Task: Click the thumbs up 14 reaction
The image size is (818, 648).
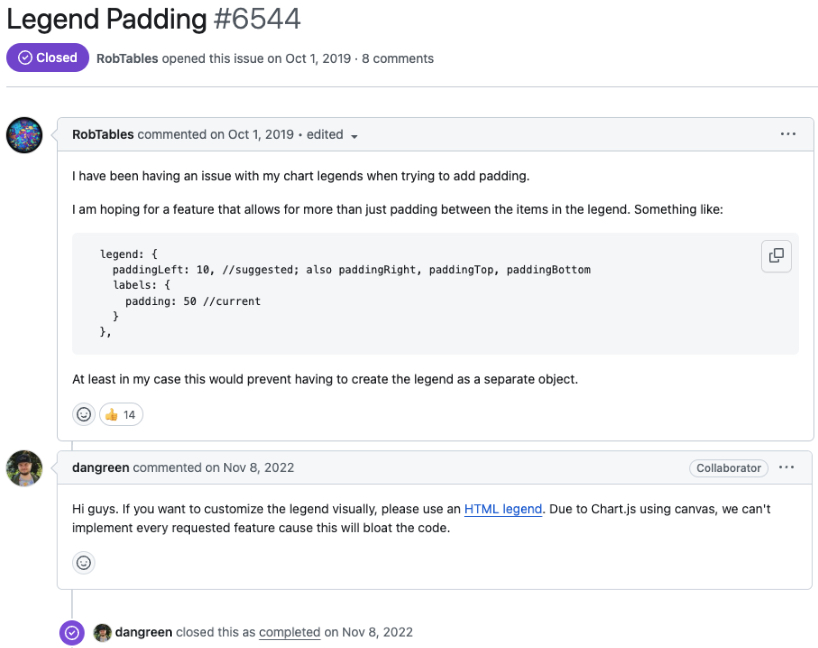Action: tap(121, 414)
